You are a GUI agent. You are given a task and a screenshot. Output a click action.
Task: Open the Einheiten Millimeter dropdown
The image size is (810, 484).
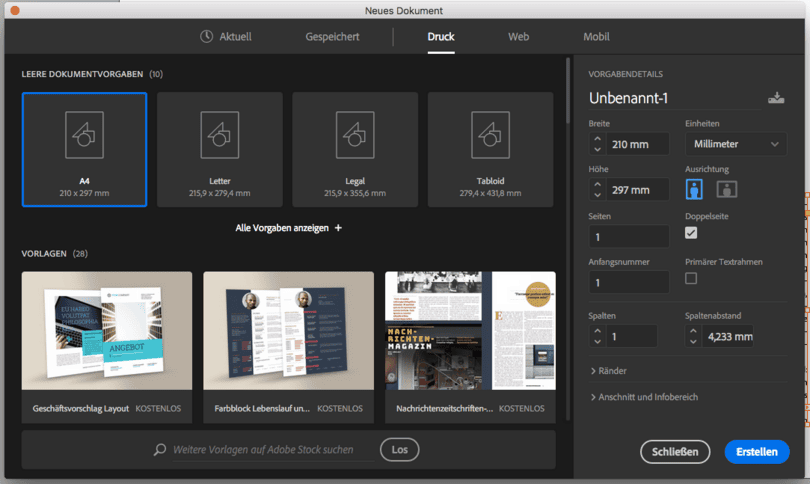(736, 144)
